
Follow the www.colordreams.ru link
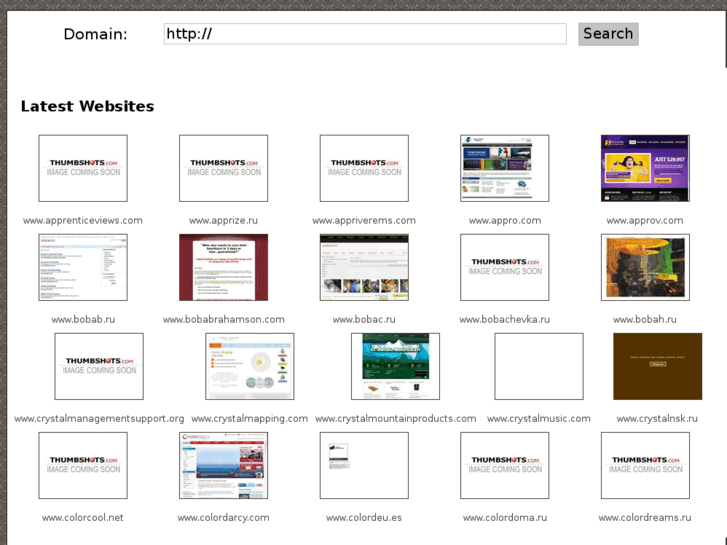tap(645, 517)
